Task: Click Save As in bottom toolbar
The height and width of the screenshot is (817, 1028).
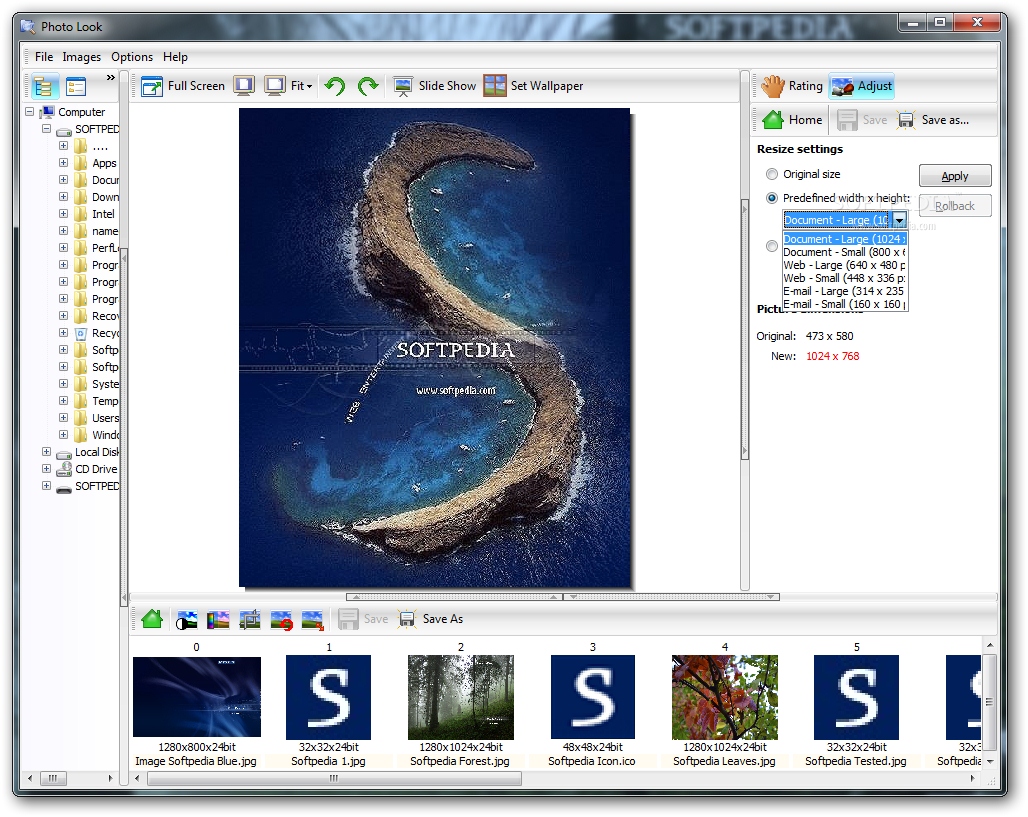Action: click(x=431, y=619)
